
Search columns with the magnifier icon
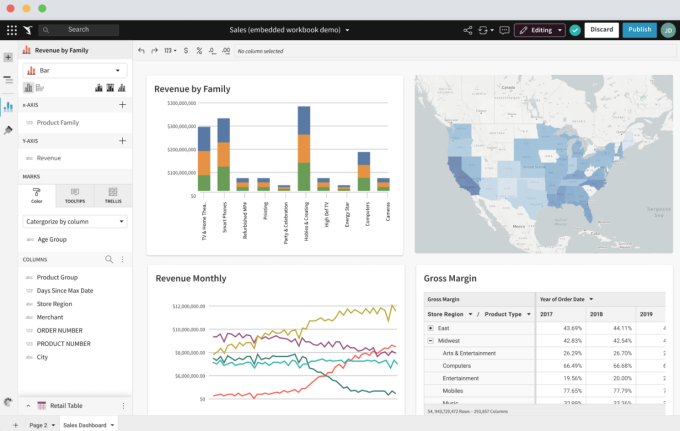pyautogui.click(x=109, y=259)
